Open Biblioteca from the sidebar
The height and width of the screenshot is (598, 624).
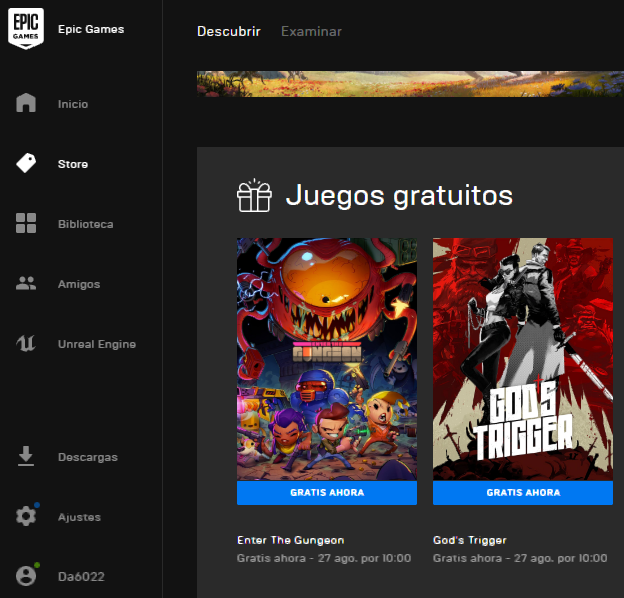pyautogui.click(x=86, y=224)
